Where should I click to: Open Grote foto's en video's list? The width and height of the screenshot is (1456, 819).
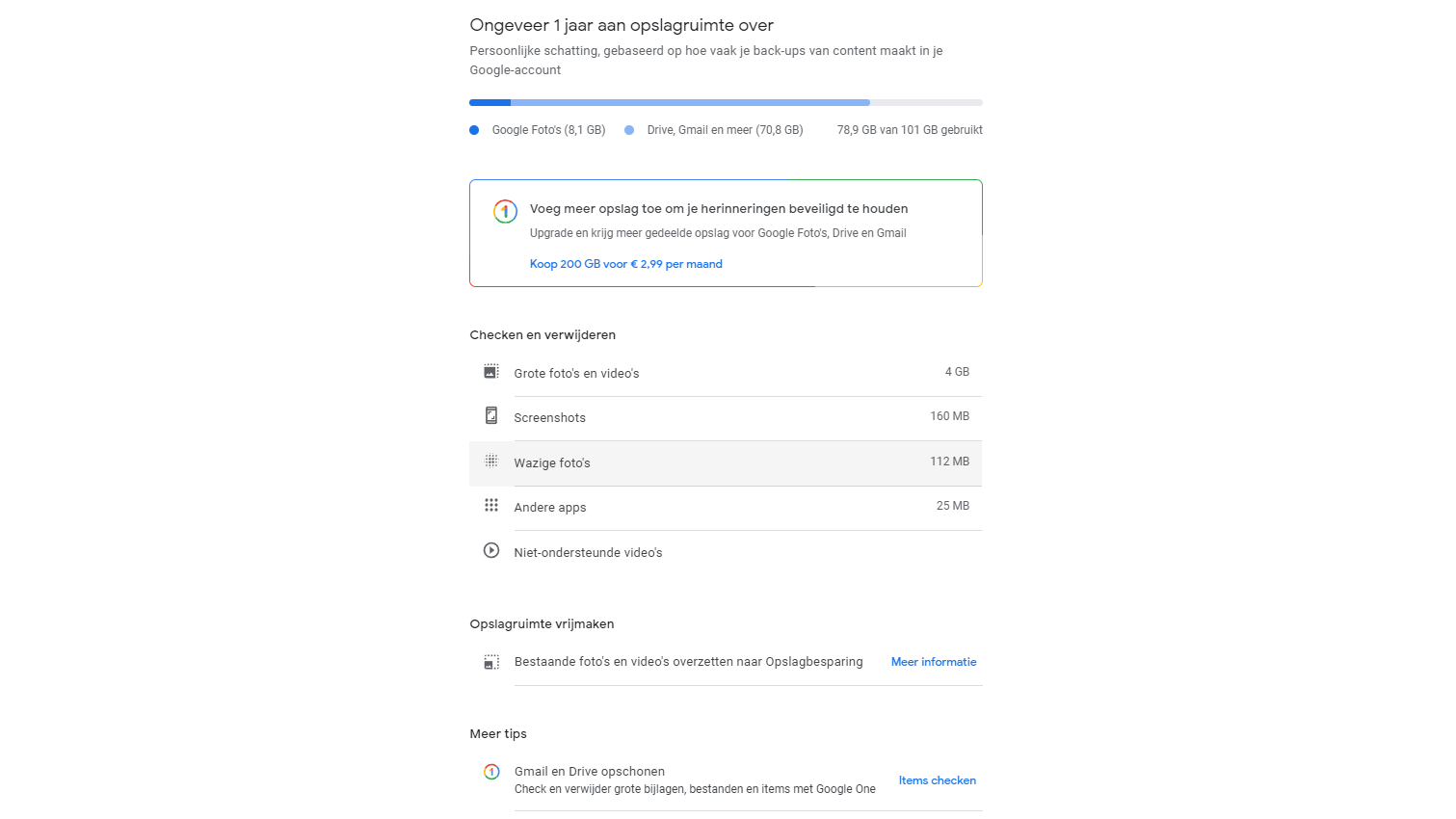pos(576,374)
